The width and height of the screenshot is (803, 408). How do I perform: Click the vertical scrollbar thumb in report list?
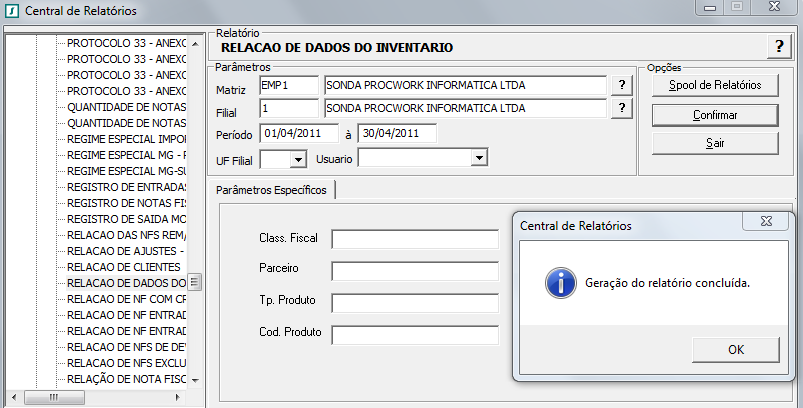tap(195, 282)
